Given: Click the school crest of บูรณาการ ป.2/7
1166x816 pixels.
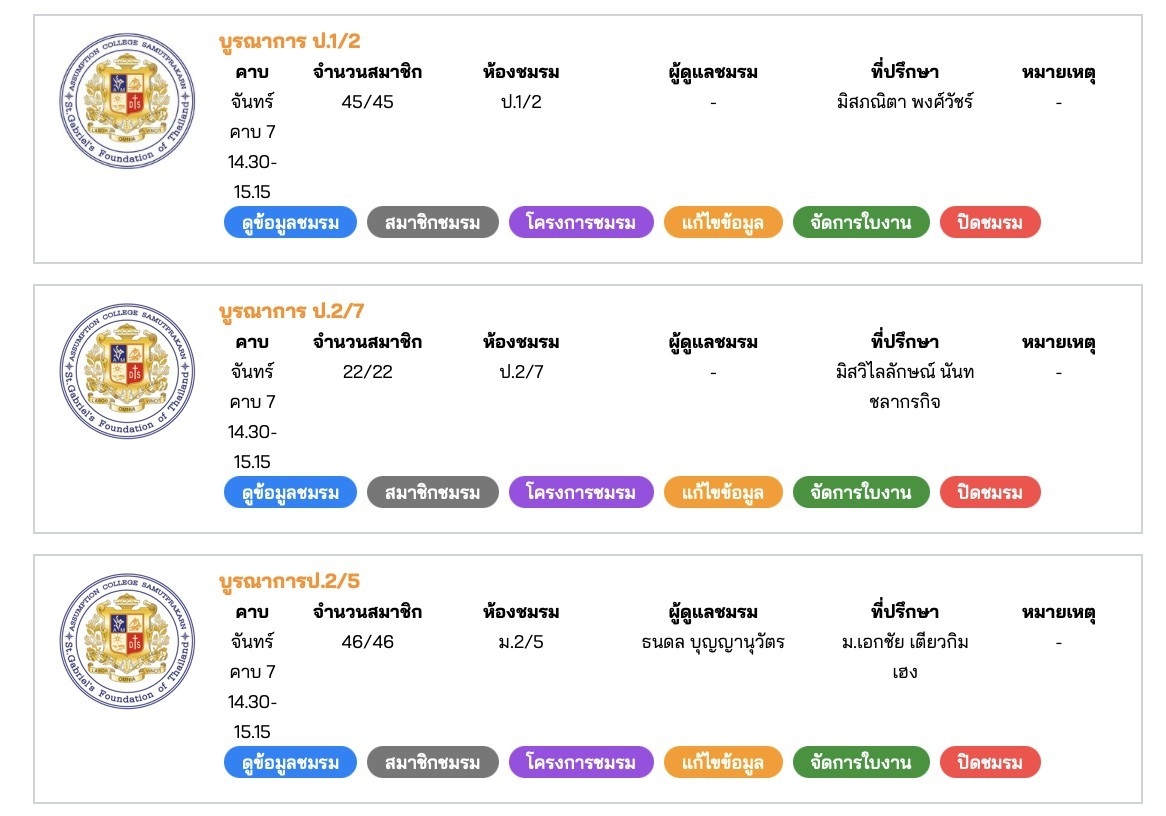Looking at the screenshot, I should click(127, 370).
